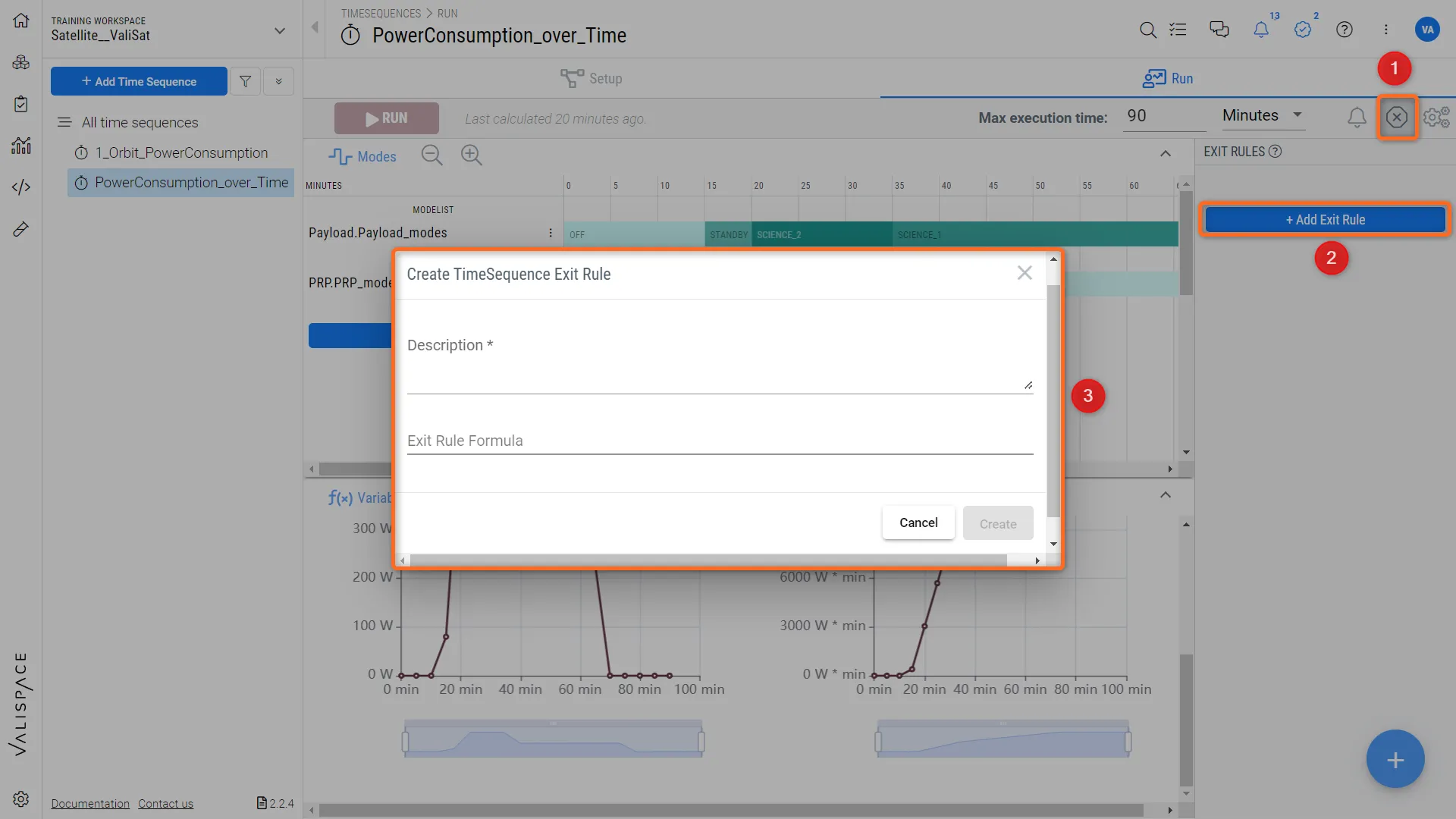Open the pencil ruler icon in sidebar
The image size is (1456, 819).
tap(21, 228)
